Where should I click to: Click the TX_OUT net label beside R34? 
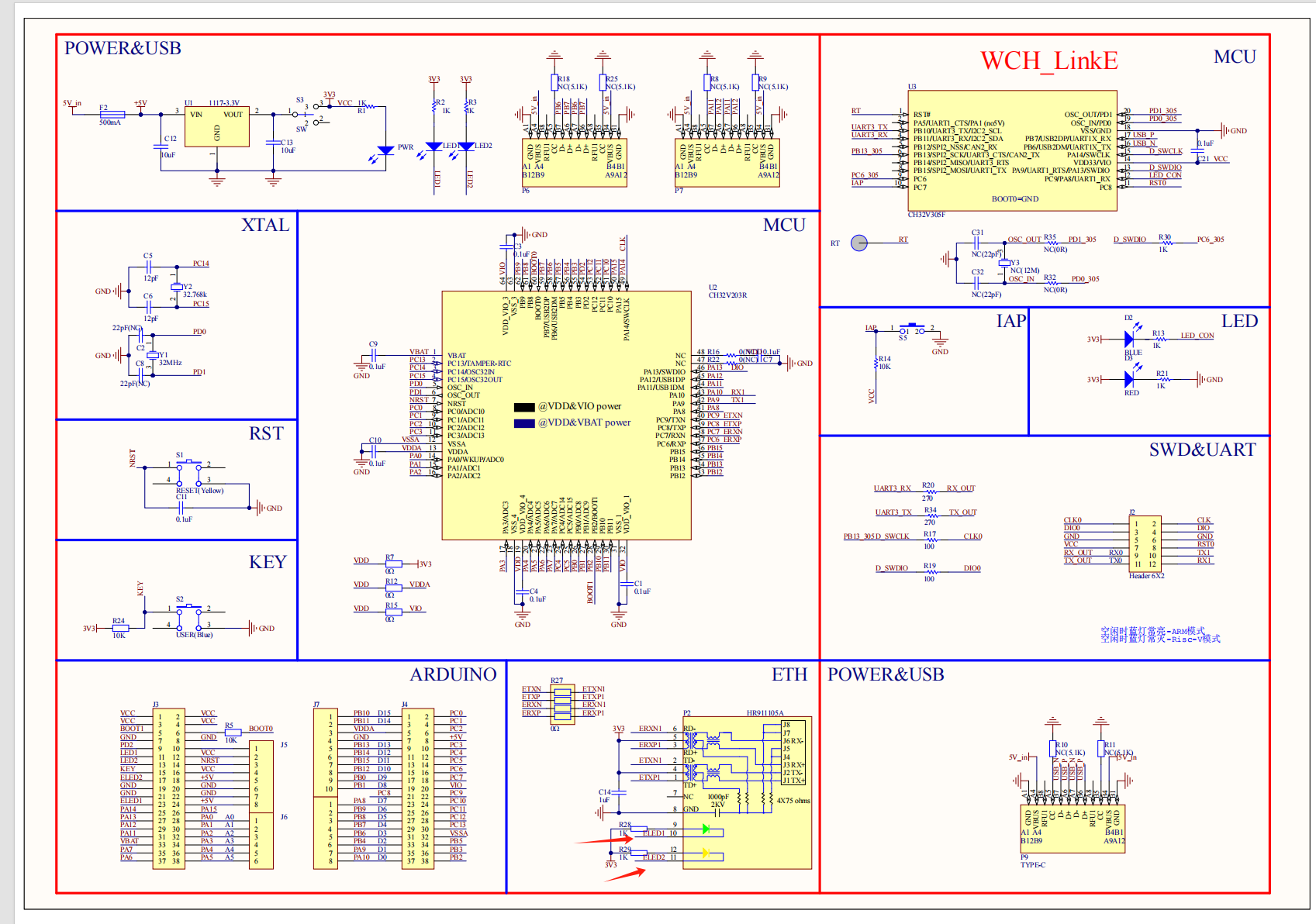tap(962, 512)
